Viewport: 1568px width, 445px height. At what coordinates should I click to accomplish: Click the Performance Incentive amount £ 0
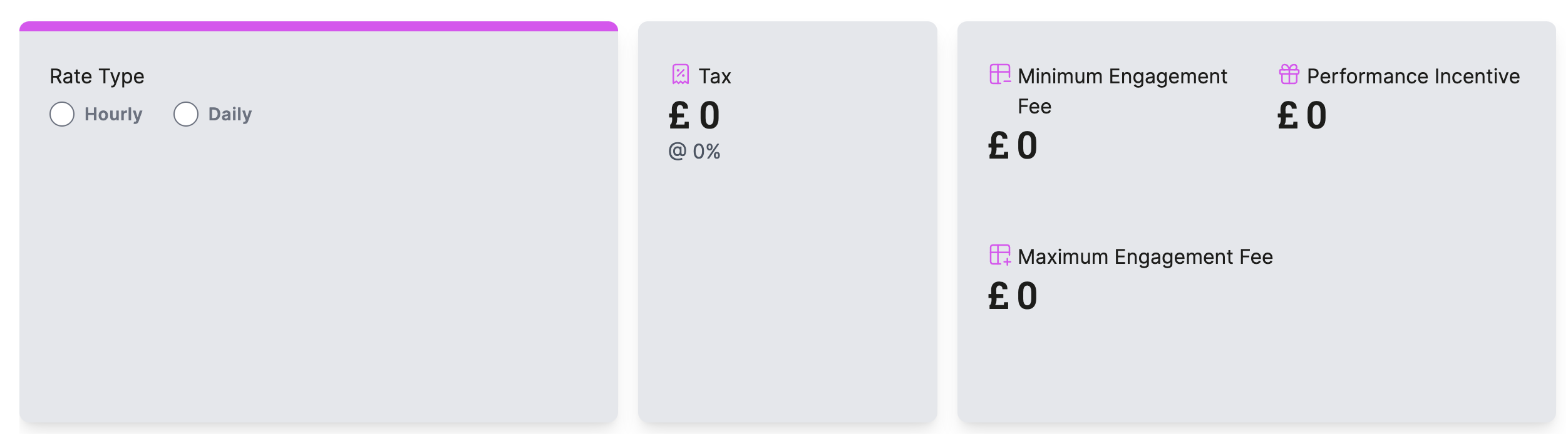pyautogui.click(x=1302, y=115)
